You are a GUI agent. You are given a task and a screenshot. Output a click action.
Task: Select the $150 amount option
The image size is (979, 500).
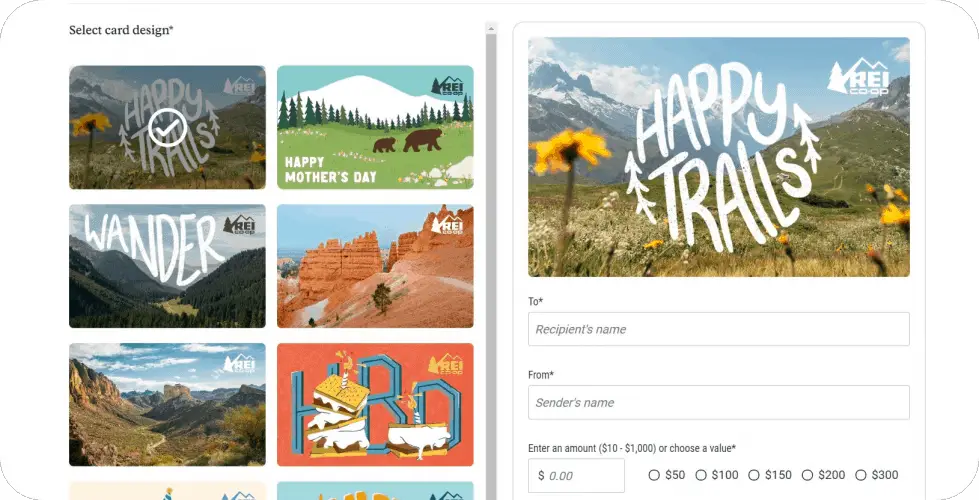pyautogui.click(x=754, y=475)
